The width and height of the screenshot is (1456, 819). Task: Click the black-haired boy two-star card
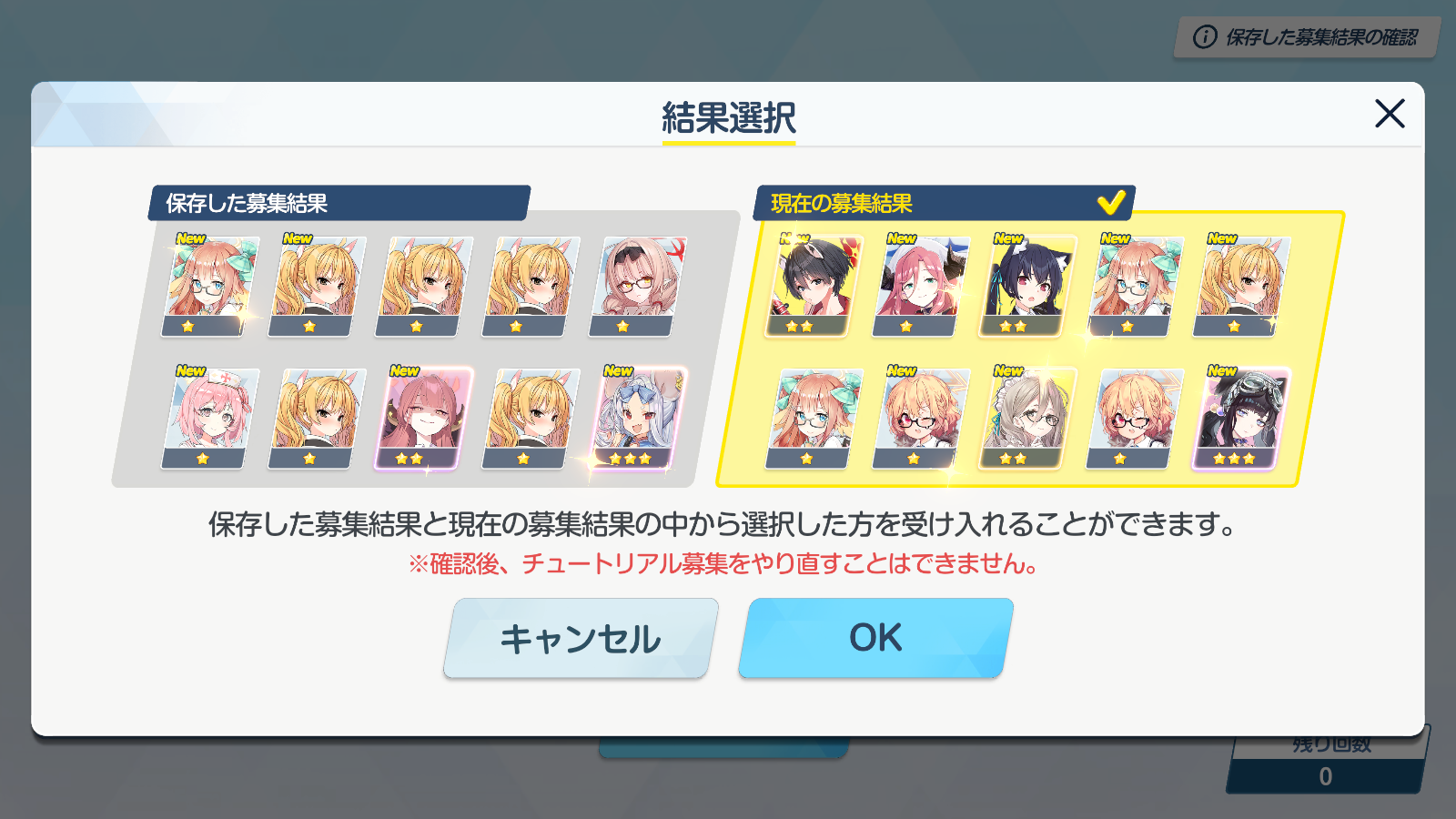click(814, 287)
